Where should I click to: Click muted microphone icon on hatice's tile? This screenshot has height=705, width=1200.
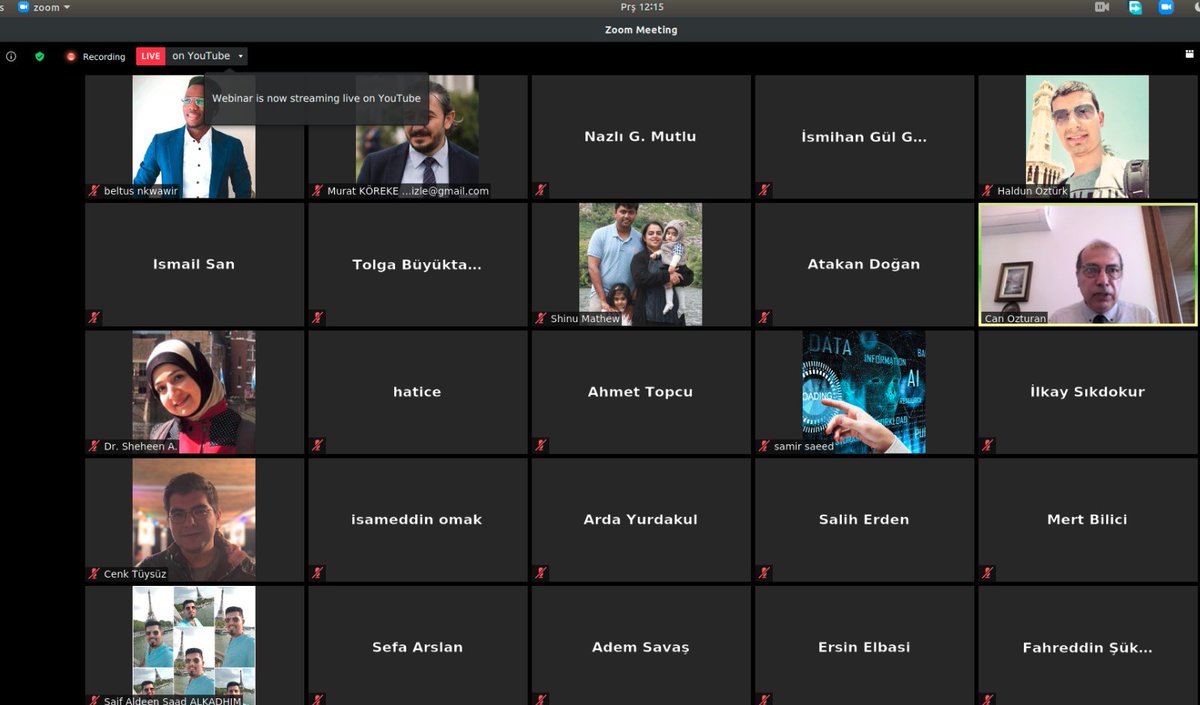click(318, 445)
